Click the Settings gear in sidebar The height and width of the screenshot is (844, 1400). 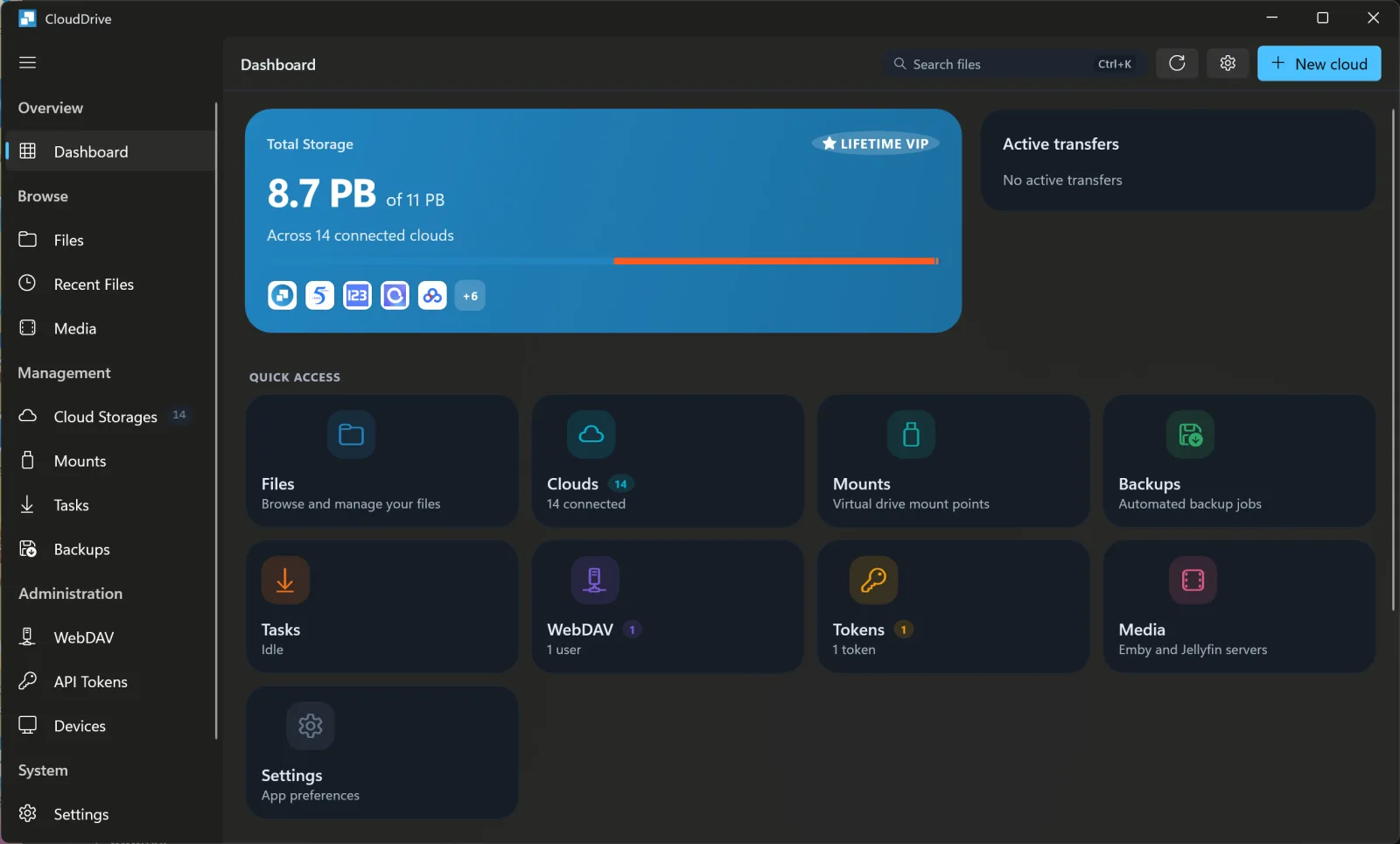pyautogui.click(x=28, y=814)
